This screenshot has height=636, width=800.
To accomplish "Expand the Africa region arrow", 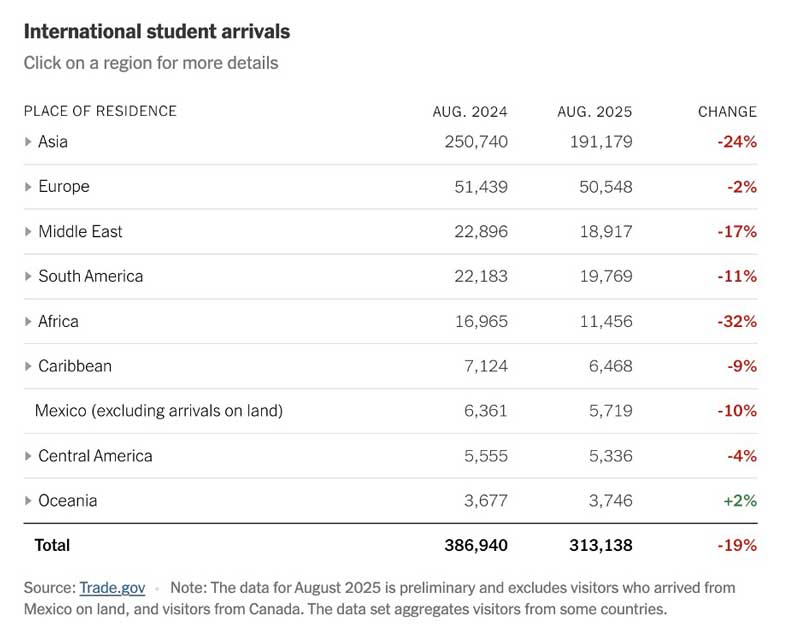I will point(28,322).
